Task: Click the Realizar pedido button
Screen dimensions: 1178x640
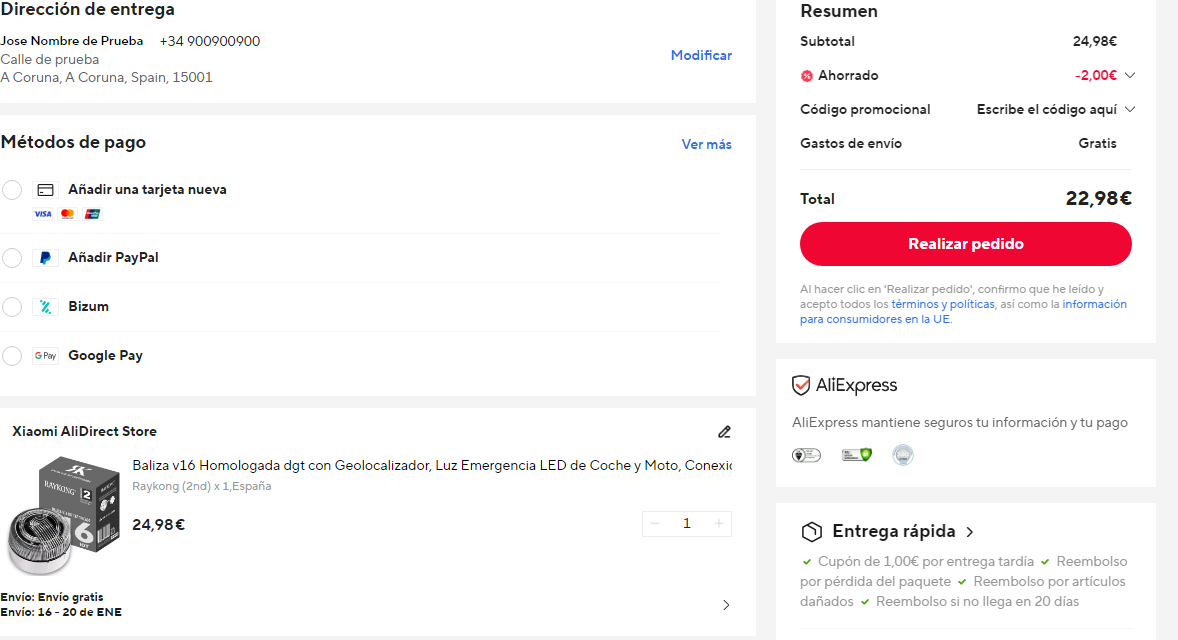Action: click(965, 243)
